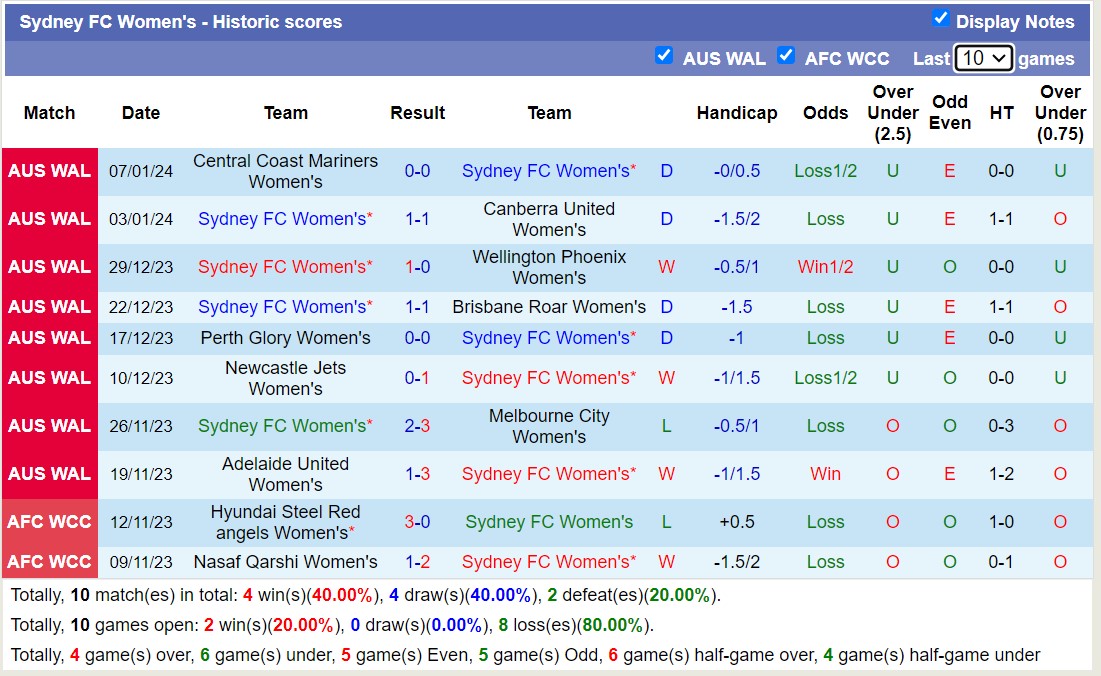Click the Wellington Phoenix Women's link

tap(548, 267)
